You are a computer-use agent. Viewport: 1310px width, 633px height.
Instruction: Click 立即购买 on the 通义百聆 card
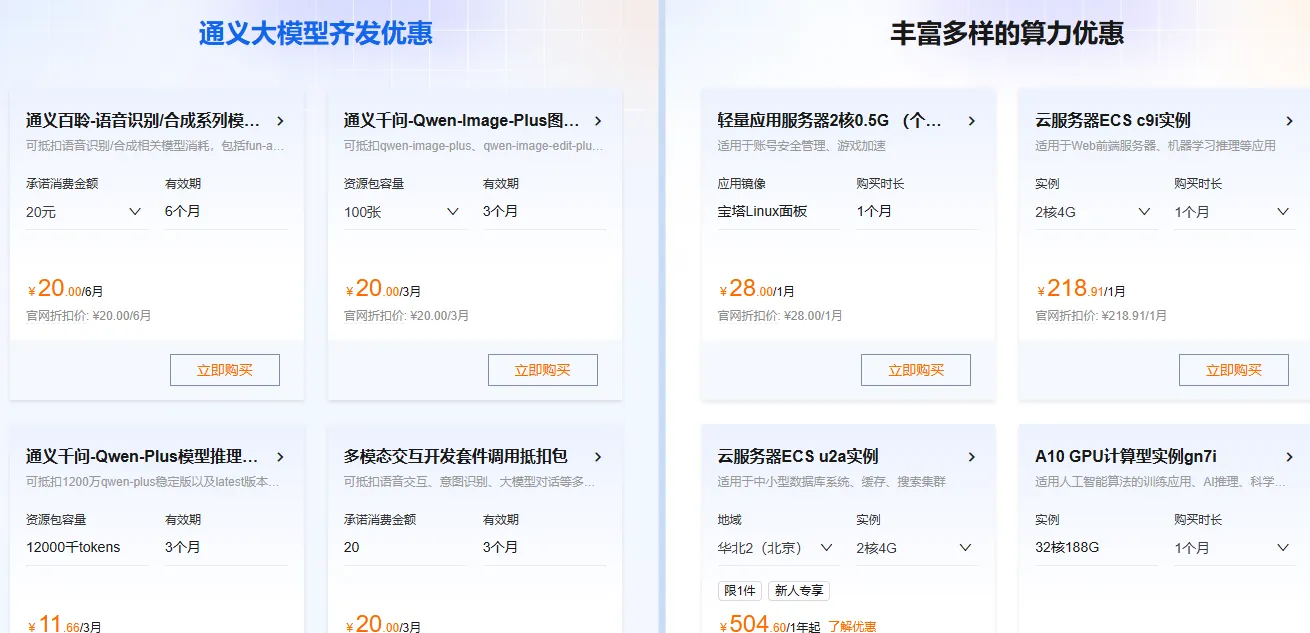[224, 369]
